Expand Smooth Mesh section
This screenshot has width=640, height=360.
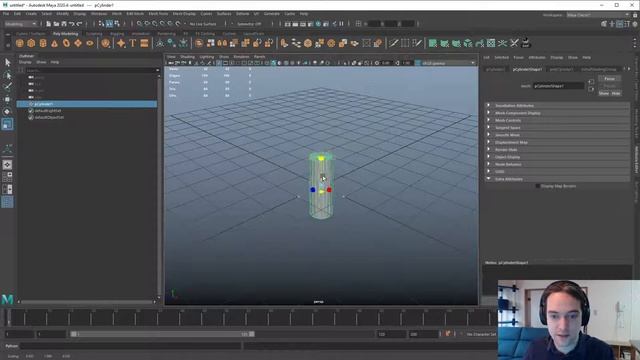tap(557, 135)
